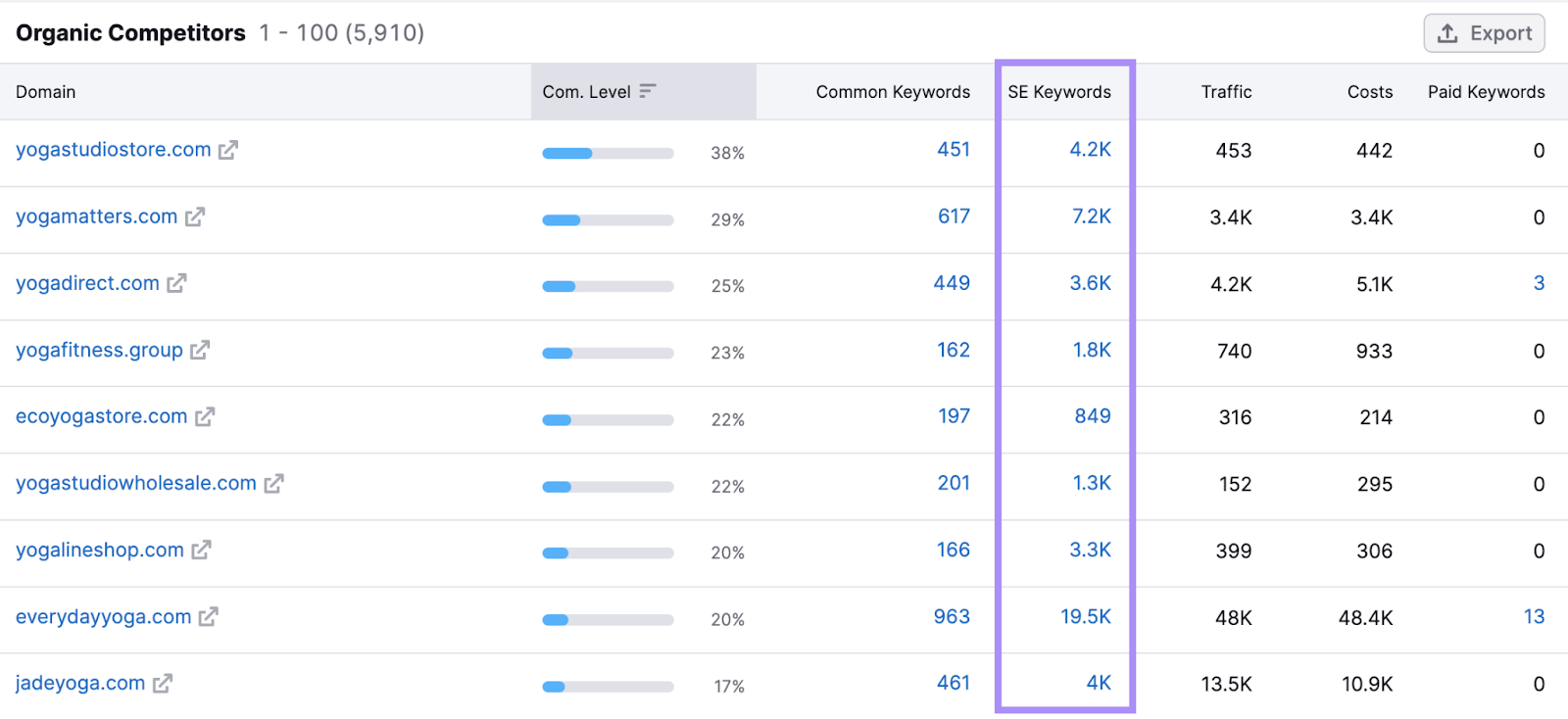The height and width of the screenshot is (719, 1568).
Task: Open the 849 SE keywords value
Action: pos(1093,416)
